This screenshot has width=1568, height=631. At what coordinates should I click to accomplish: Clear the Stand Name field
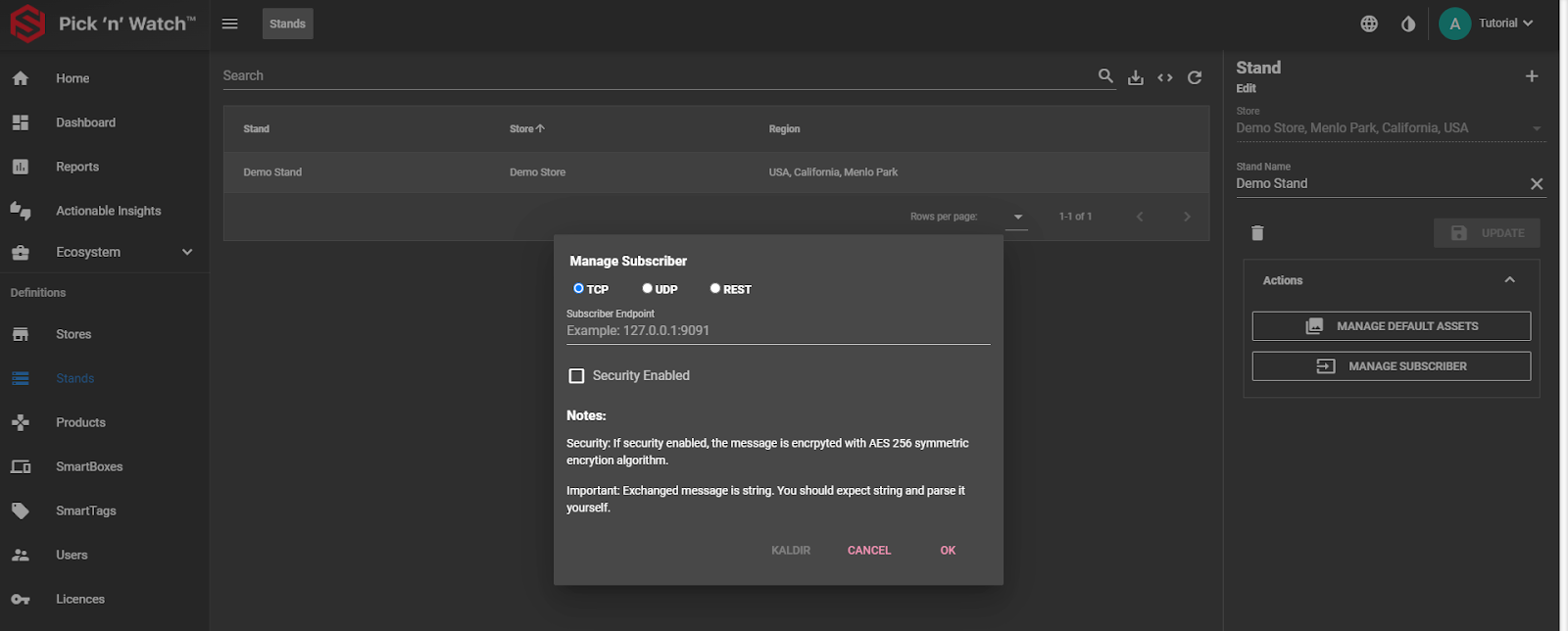pos(1537,183)
